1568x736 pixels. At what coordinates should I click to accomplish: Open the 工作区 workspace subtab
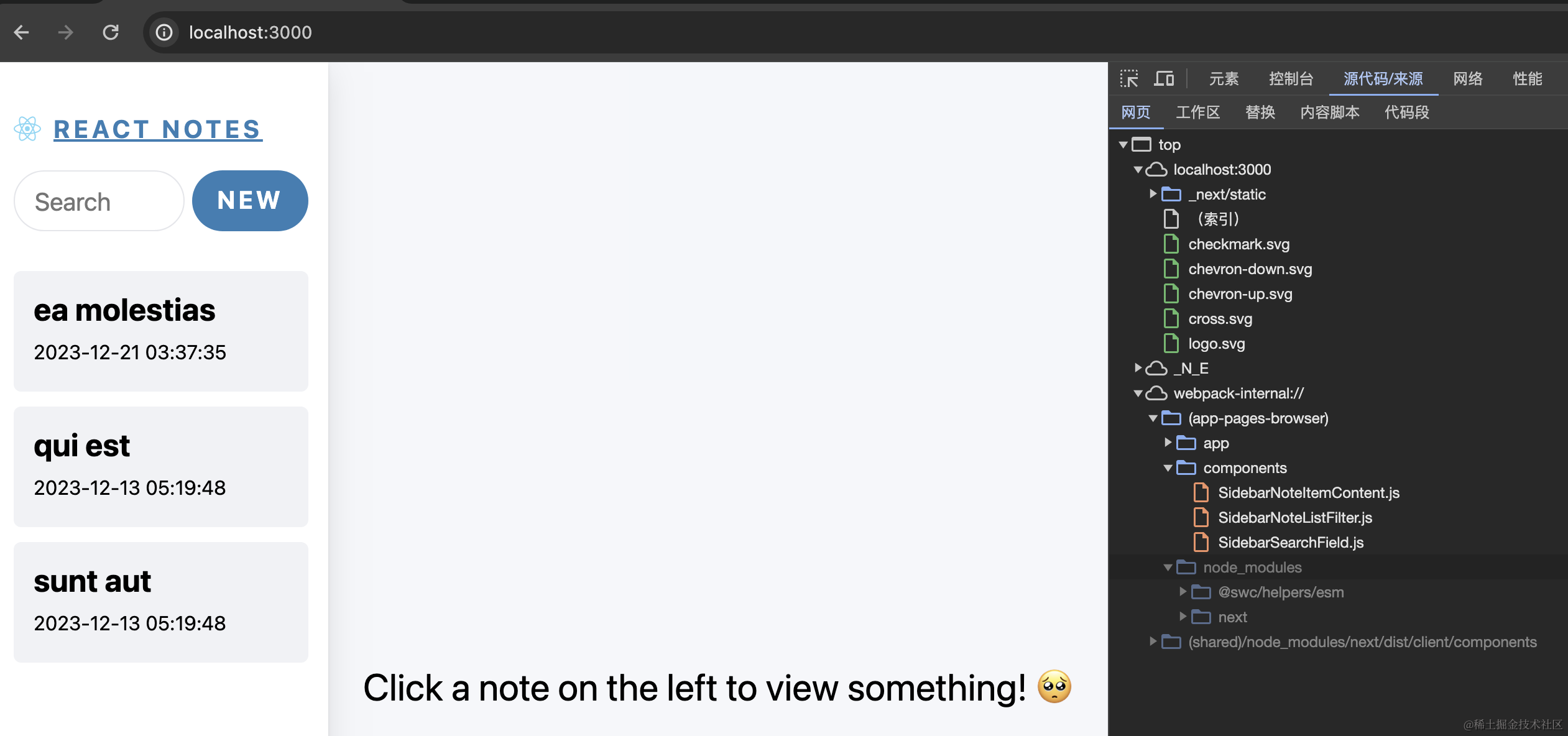pos(1197,113)
